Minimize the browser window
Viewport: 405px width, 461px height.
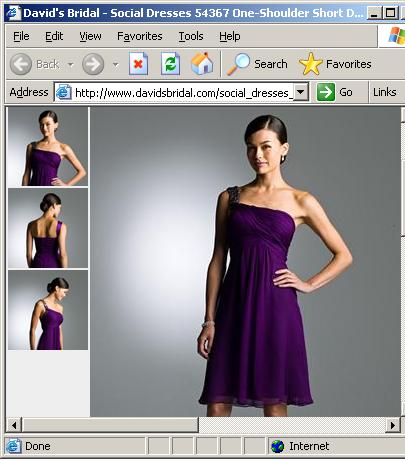tap(374, 13)
